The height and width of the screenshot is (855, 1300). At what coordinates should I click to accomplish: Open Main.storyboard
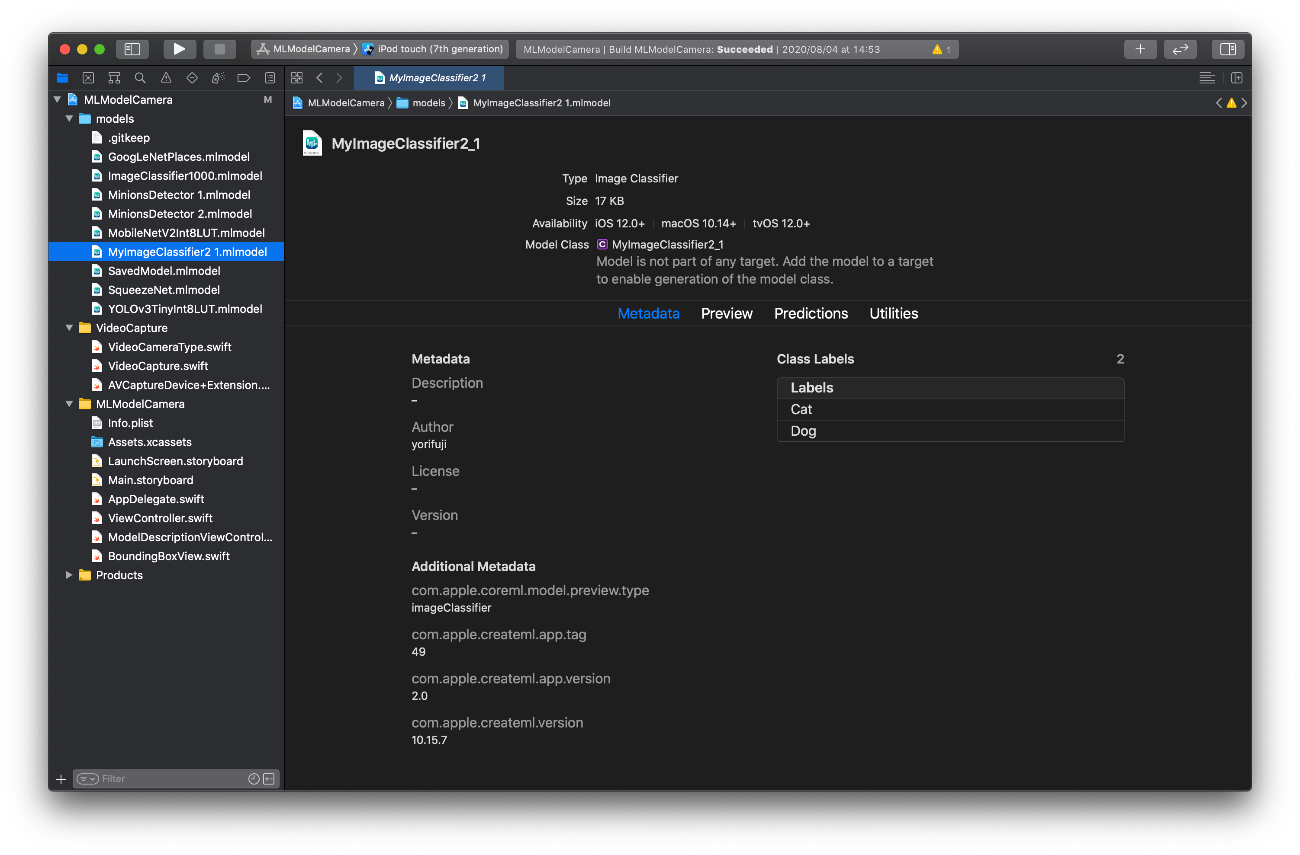tap(150, 480)
